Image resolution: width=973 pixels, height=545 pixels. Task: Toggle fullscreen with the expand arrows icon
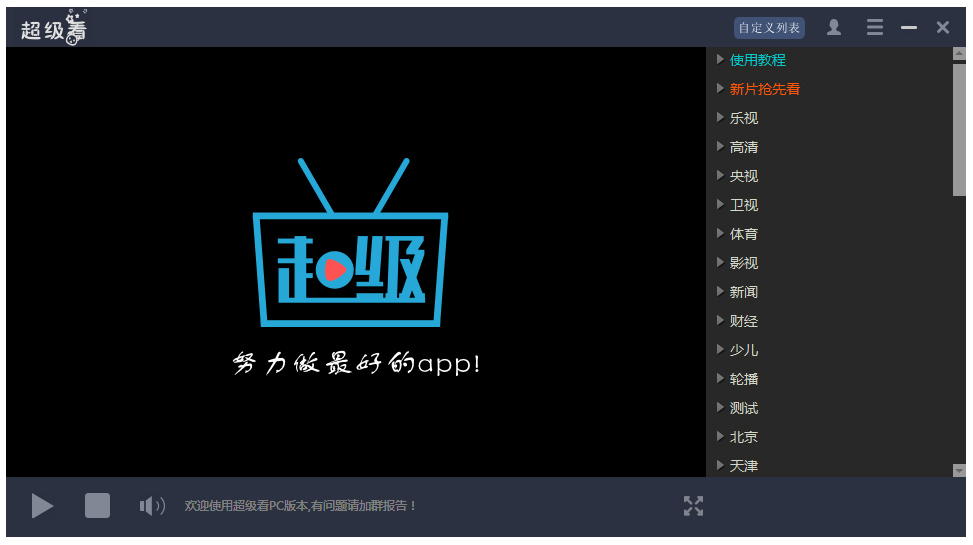coord(693,506)
